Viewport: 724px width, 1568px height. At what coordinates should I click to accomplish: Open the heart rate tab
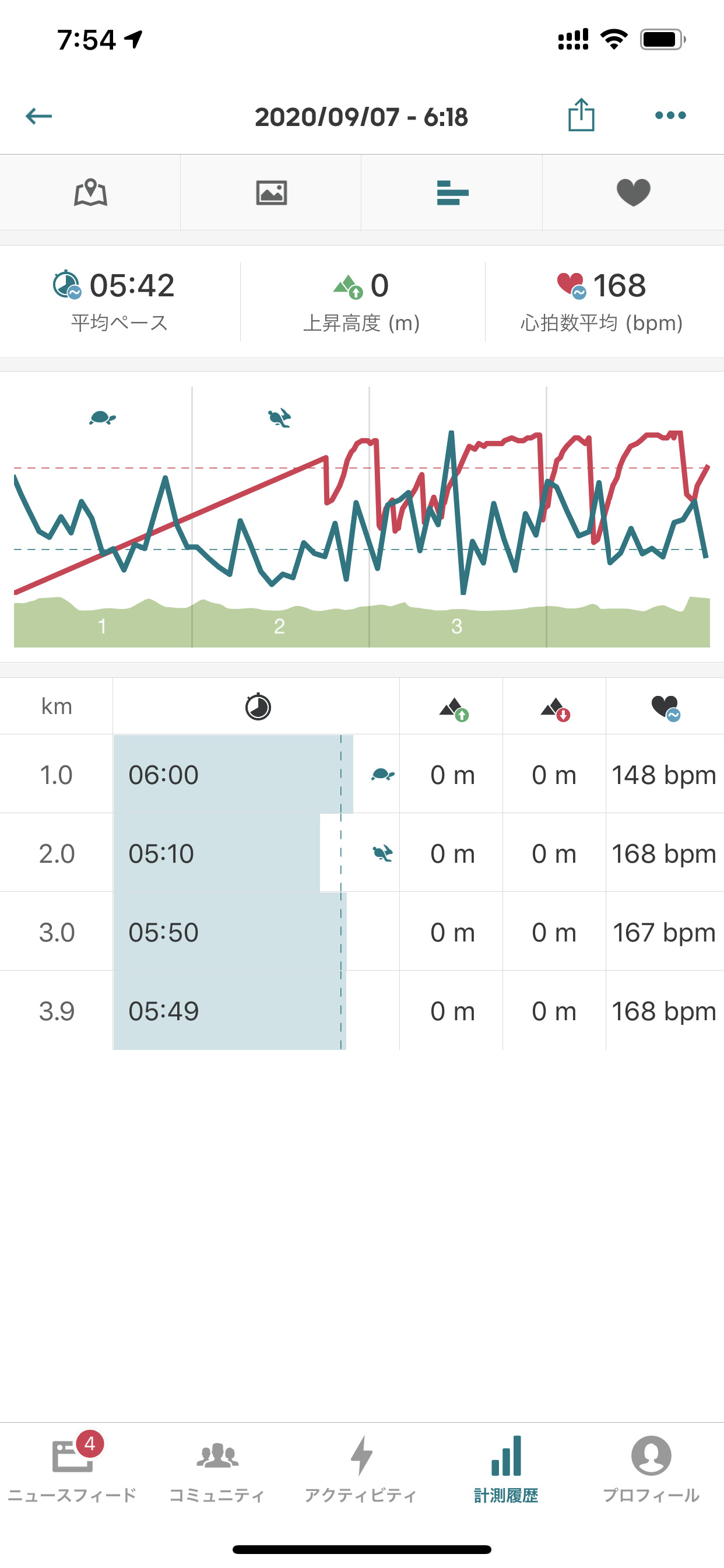(632, 193)
